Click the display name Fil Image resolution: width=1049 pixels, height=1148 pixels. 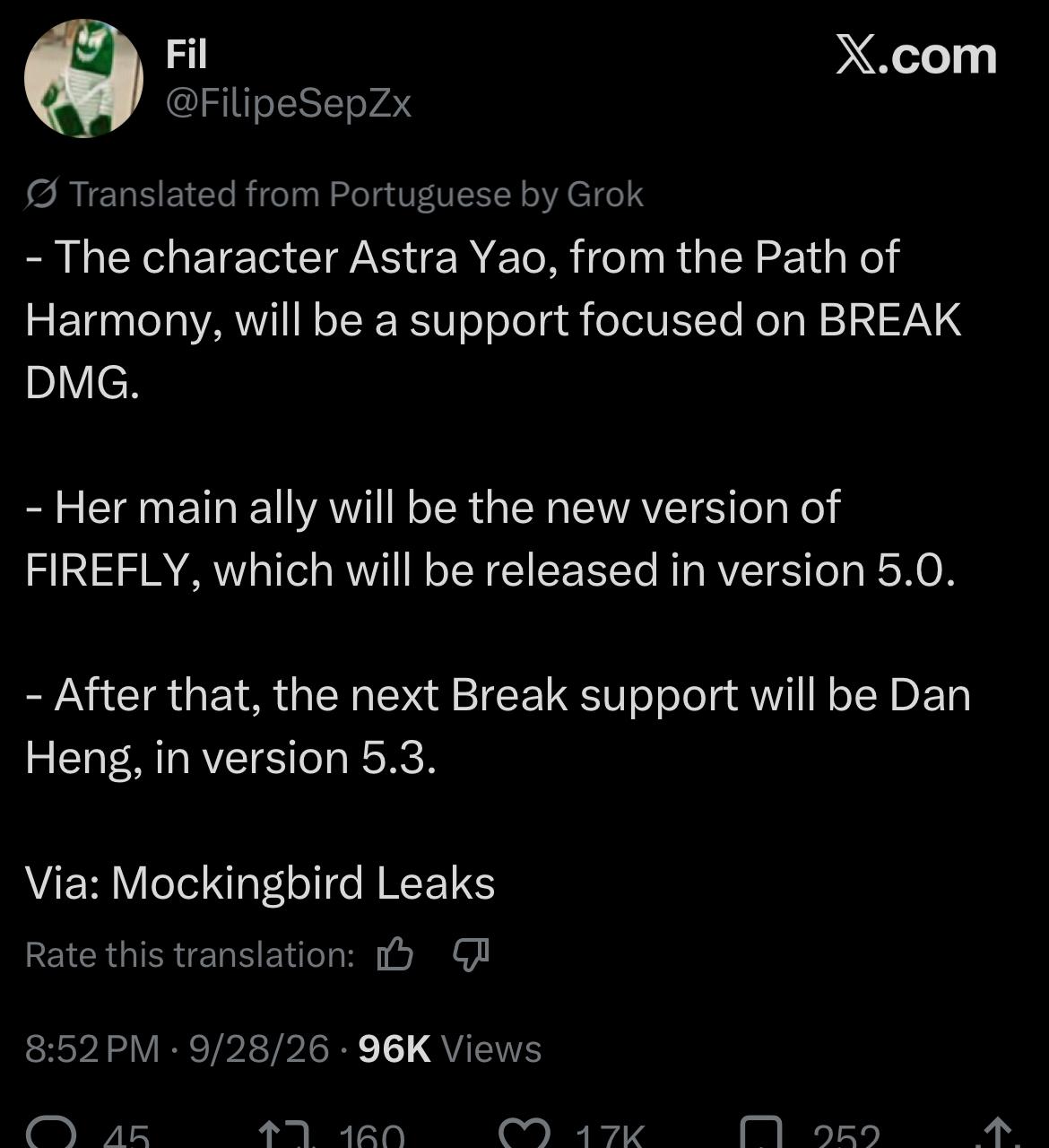[x=186, y=55]
